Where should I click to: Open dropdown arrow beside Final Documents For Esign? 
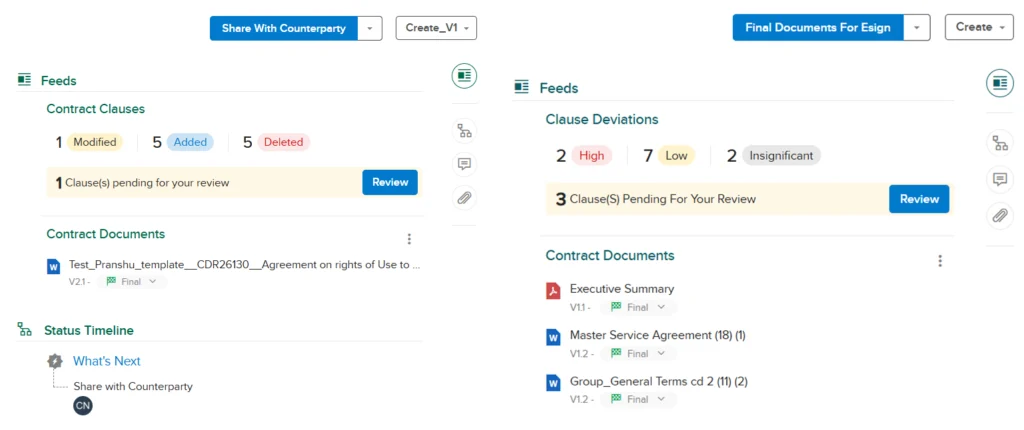click(x=917, y=27)
